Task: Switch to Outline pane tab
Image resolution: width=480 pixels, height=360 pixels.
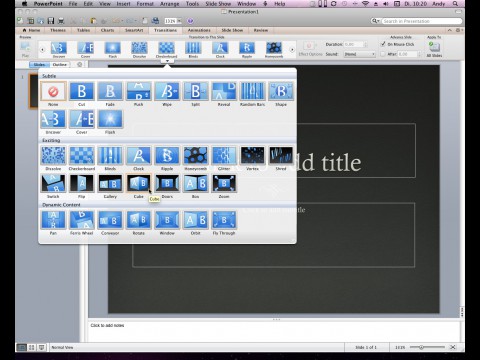Action: click(60, 64)
